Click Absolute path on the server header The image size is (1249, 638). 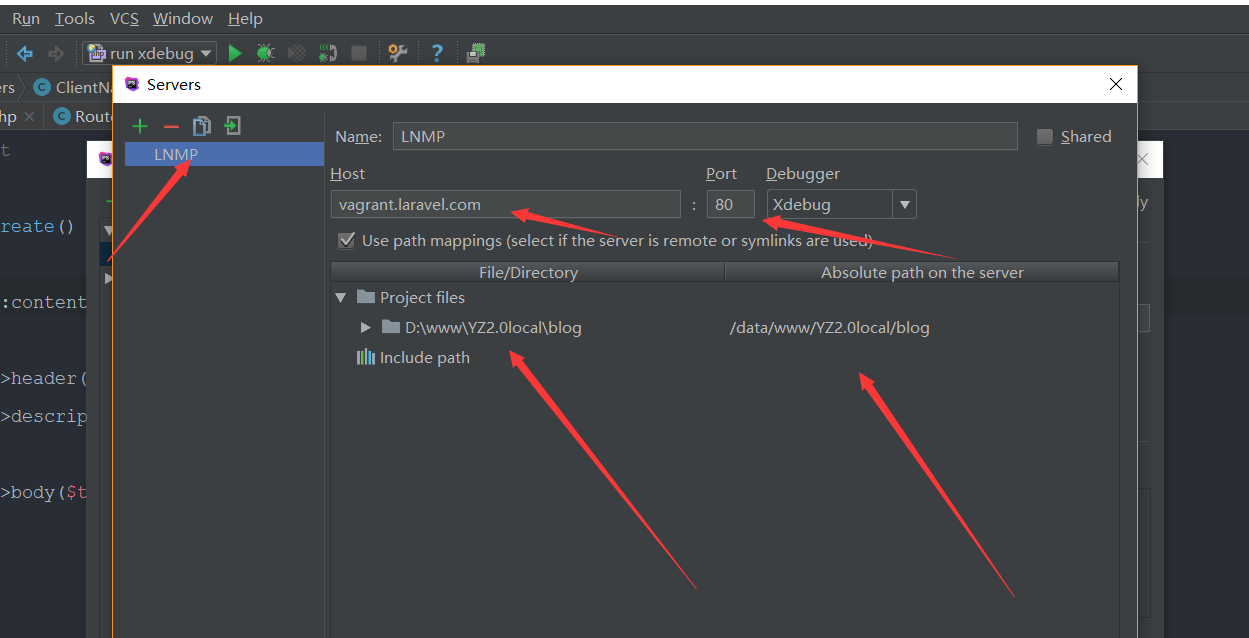coord(922,272)
